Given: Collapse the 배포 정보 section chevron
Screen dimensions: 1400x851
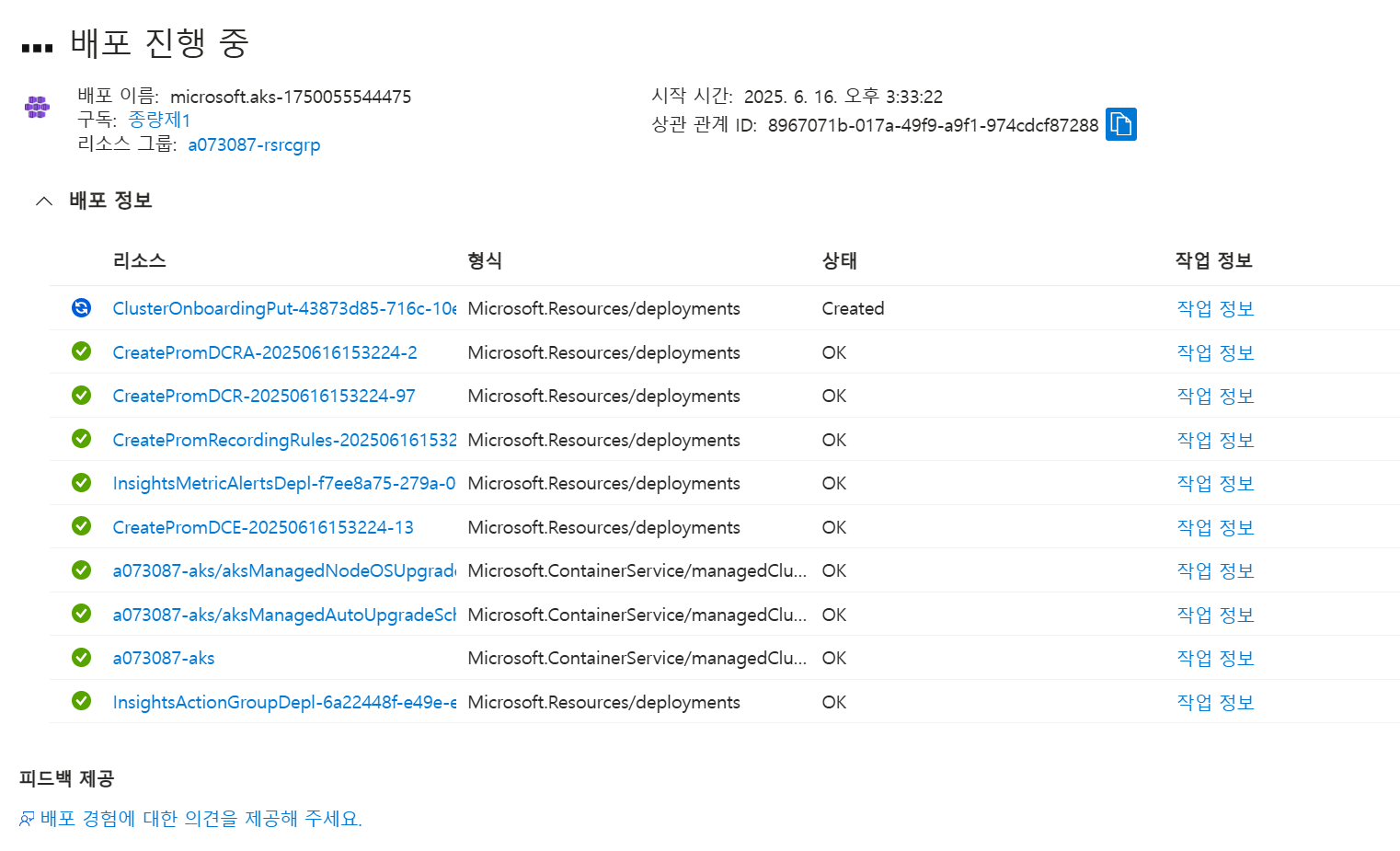Looking at the screenshot, I should (44, 201).
